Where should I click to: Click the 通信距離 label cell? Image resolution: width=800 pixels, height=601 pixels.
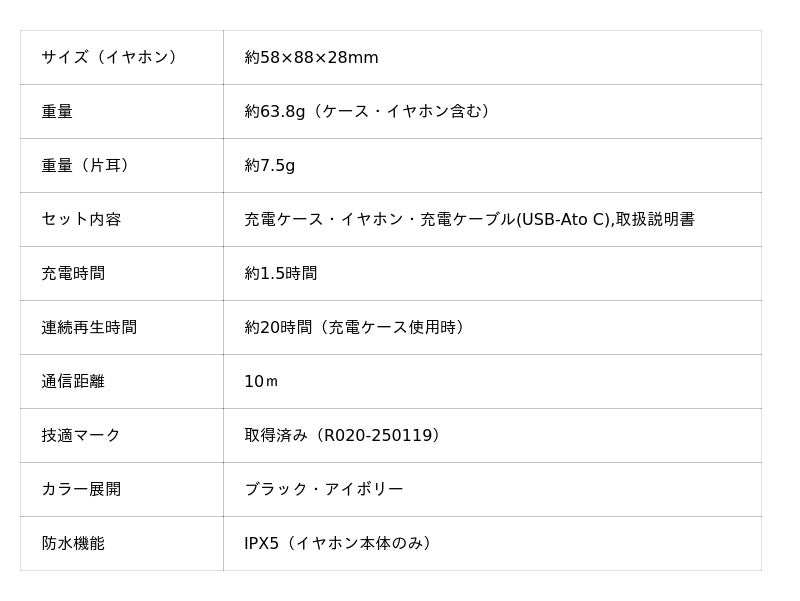point(73,382)
